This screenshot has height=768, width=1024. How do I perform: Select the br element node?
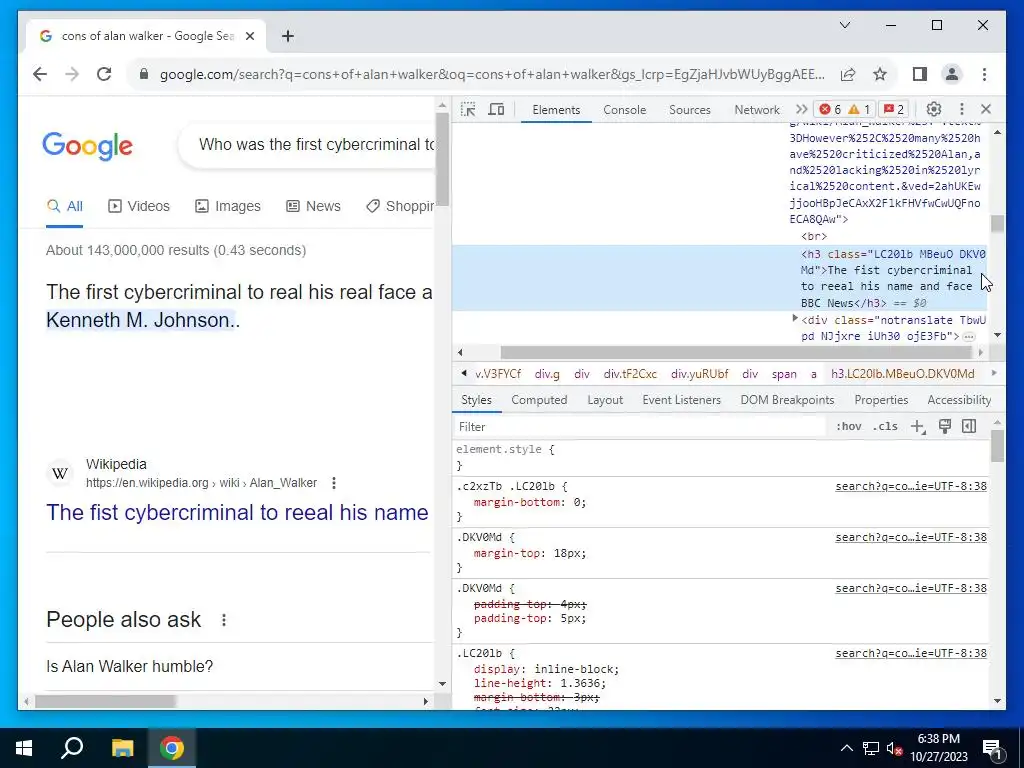click(814, 236)
